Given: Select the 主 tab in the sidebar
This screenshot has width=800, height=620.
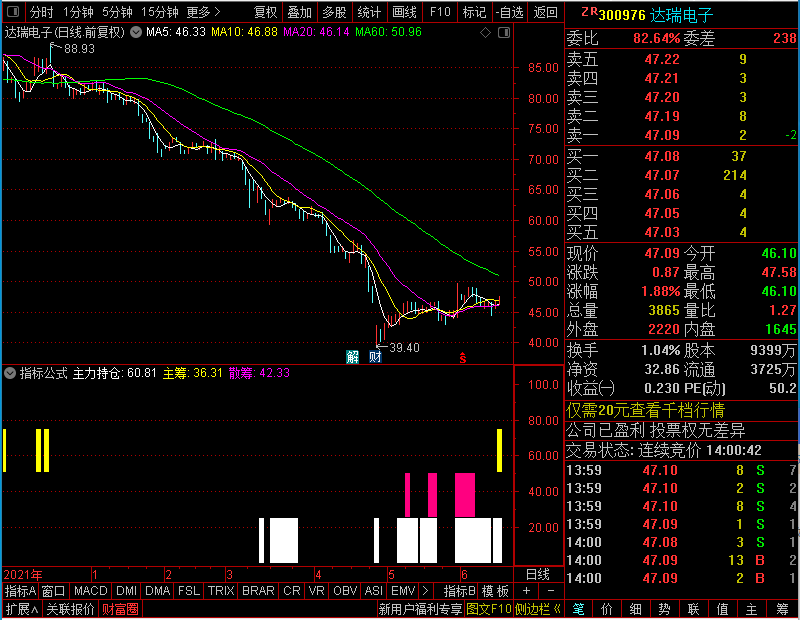Looking at the screenshot, I should tap(751, 609).
